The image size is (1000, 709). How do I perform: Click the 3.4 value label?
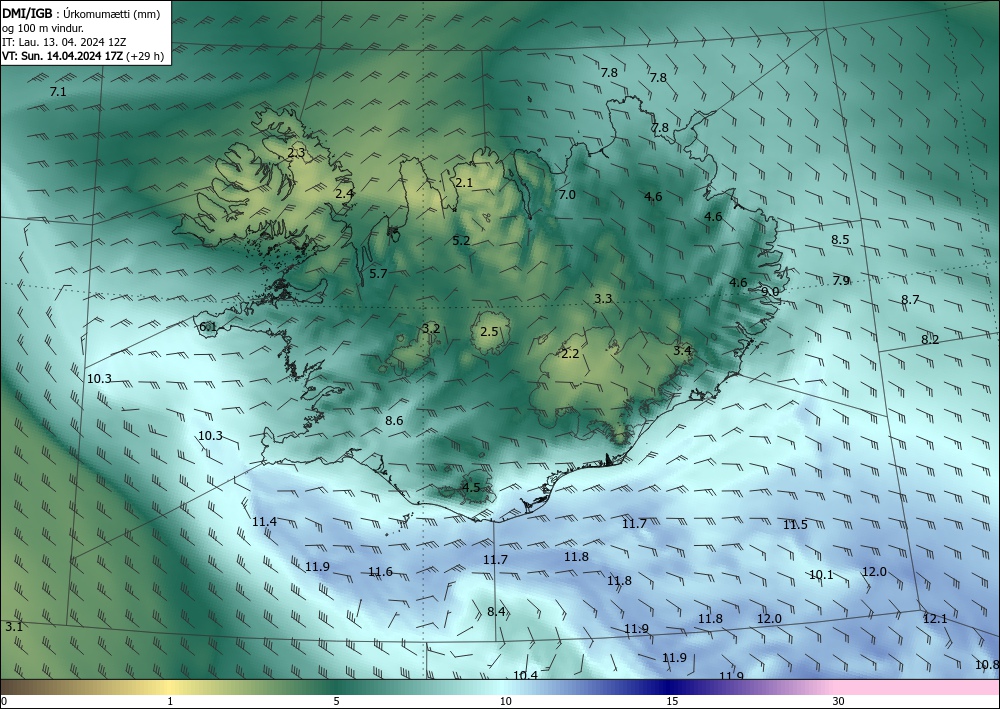tap(682, 351)
